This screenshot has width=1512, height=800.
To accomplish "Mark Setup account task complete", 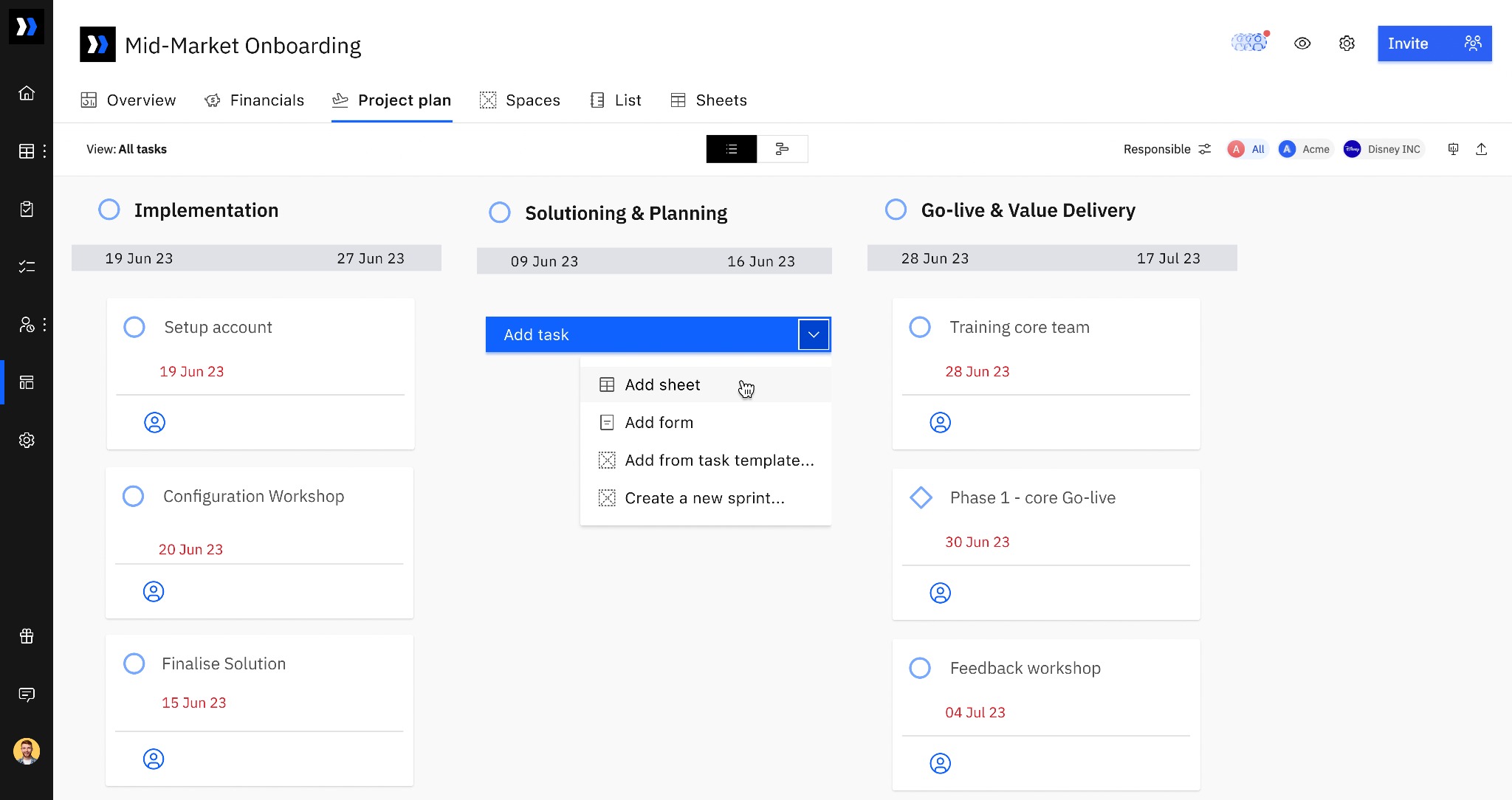I will point(134,327).
